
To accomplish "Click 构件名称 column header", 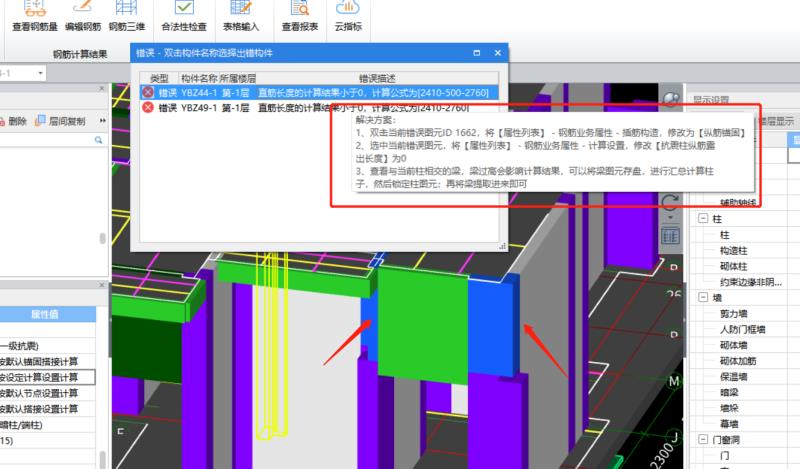I will [x=199, y=78].
